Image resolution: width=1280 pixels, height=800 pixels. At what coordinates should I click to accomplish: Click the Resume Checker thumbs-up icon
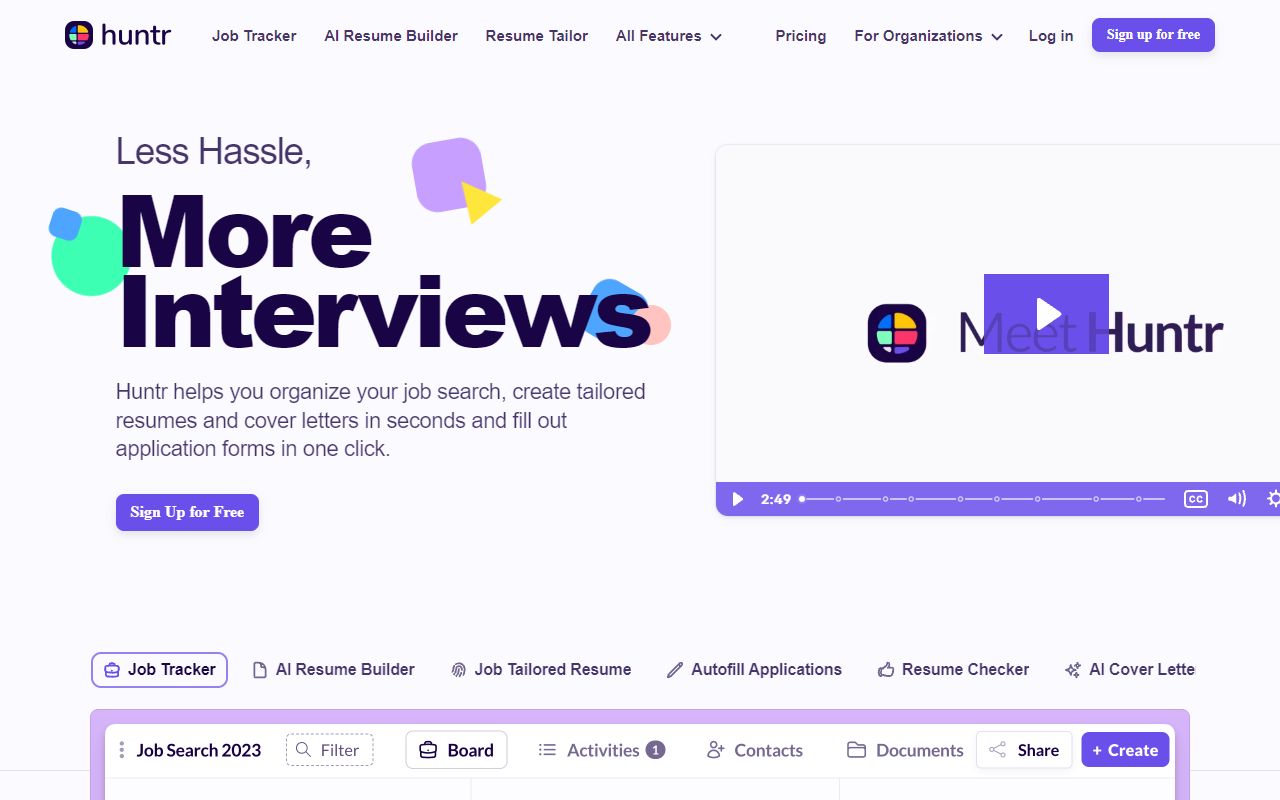pos(886,669)
